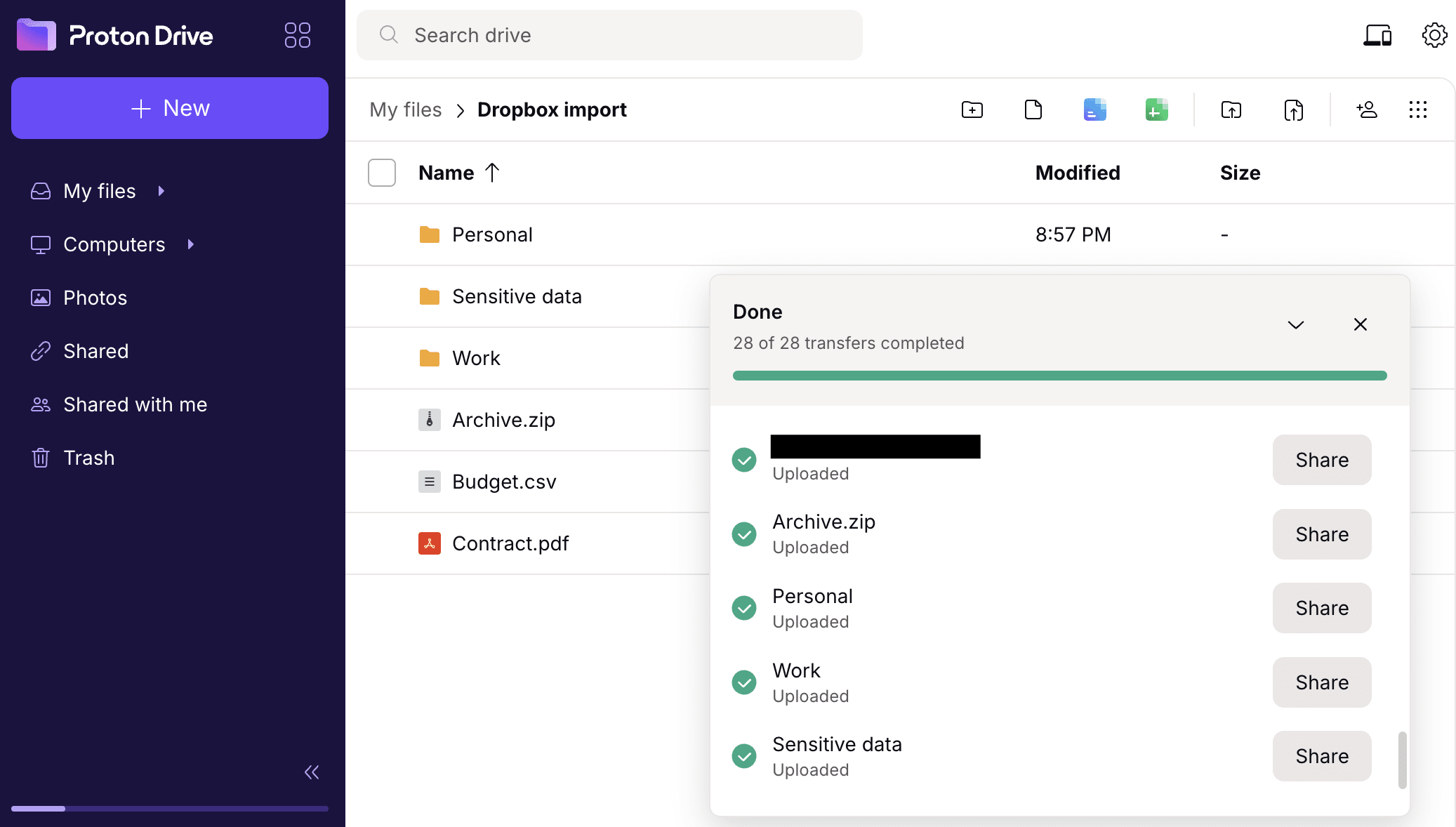Click the New button
The image size is (1456, 827).
click(x=169, y=108)
